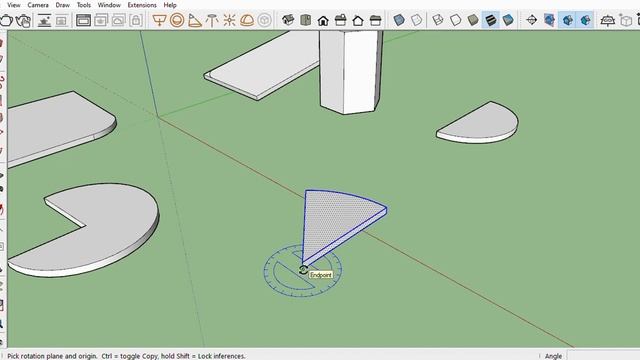Click the 'Pick rotation plane and origin' status text
Image resolution: width=640 pixels, height=360 pixels.
pyautogui.click(x=52, y=356)
